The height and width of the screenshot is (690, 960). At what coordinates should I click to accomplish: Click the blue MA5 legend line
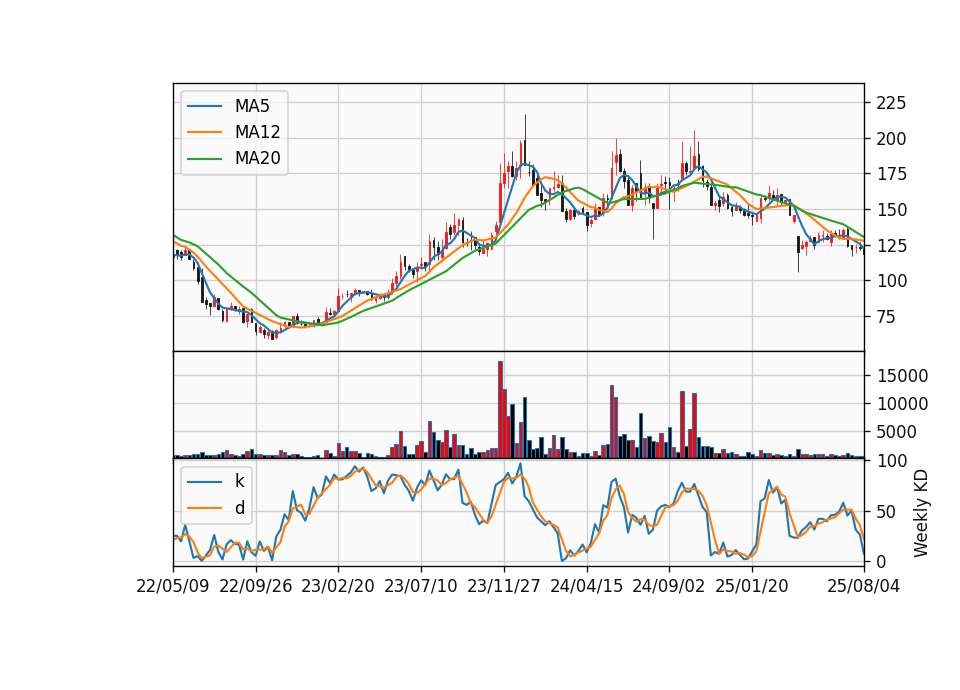tap(204, 107)
